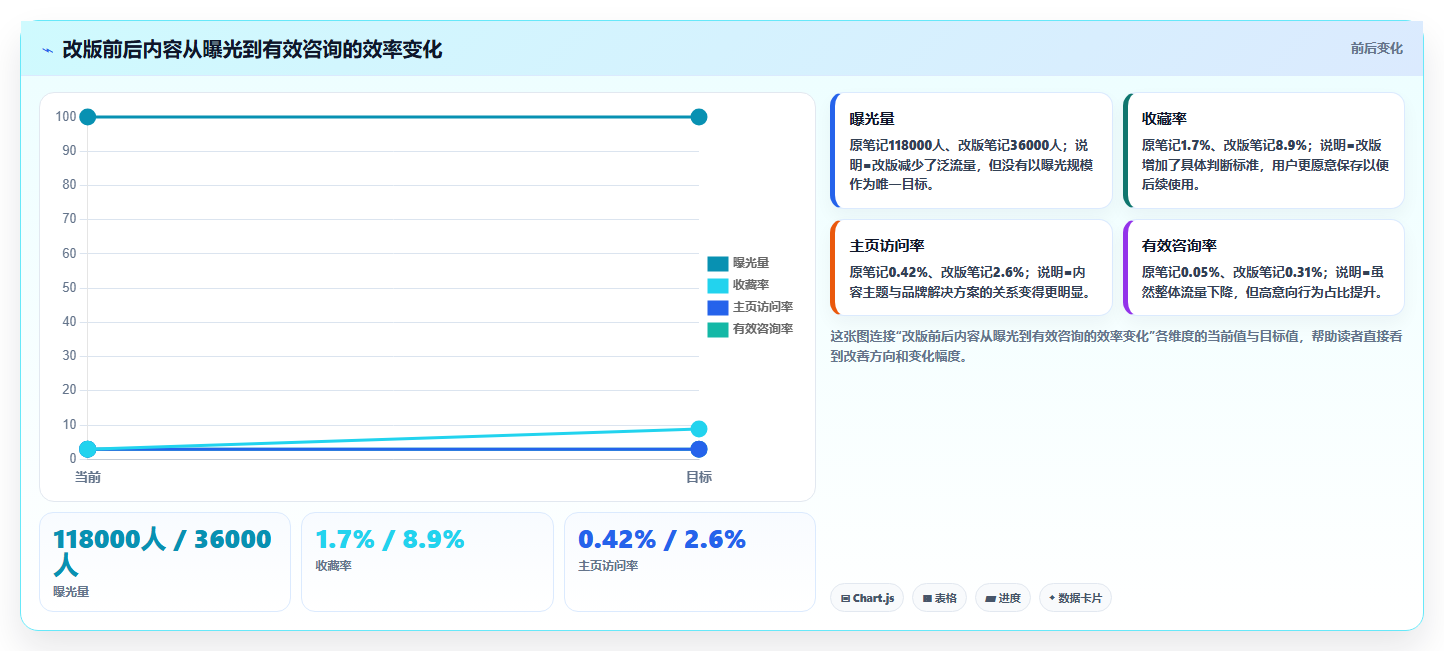Click the 118000人 / 36000人 stat value
Viewport: 1444px width, 651px height.
point(163,552)
